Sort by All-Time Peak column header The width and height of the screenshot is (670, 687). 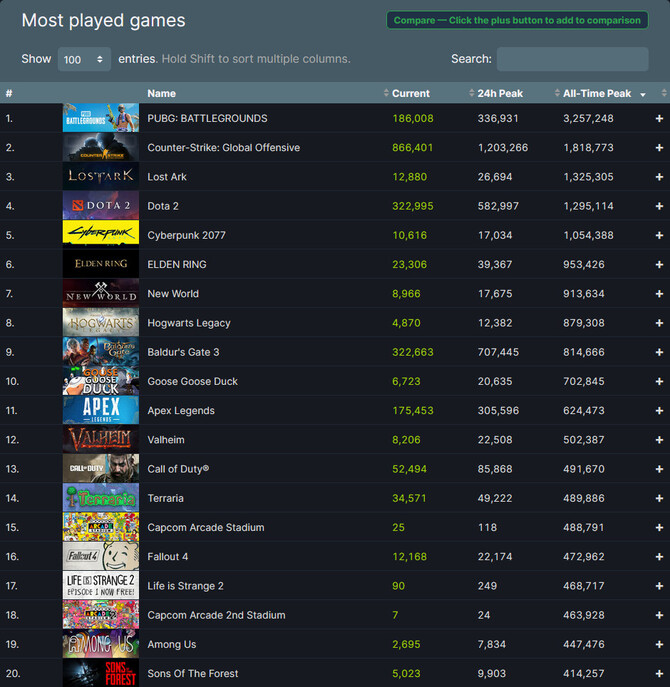point(597,93)
